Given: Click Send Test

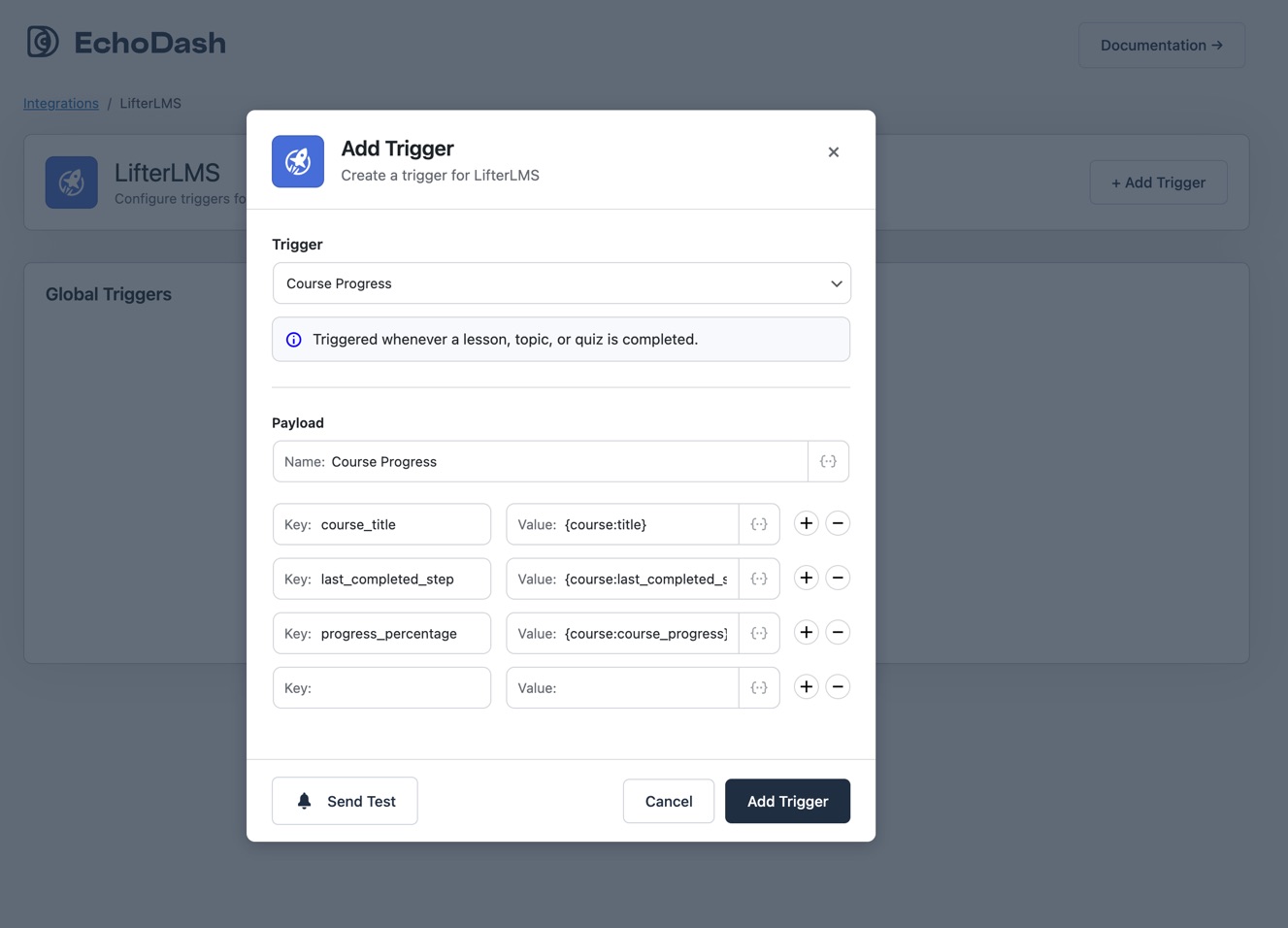Looking at the screenshot, I should point(345,800).
